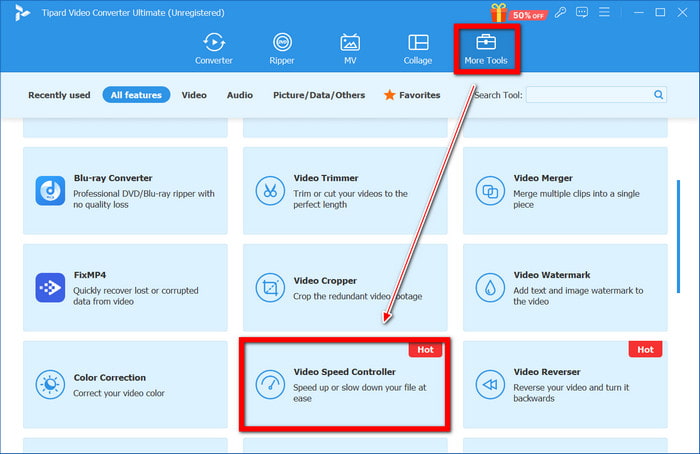The height and width of the screenshot is (454, 700).
Task: Show Recently used tools
Action: tap(59, 95)
